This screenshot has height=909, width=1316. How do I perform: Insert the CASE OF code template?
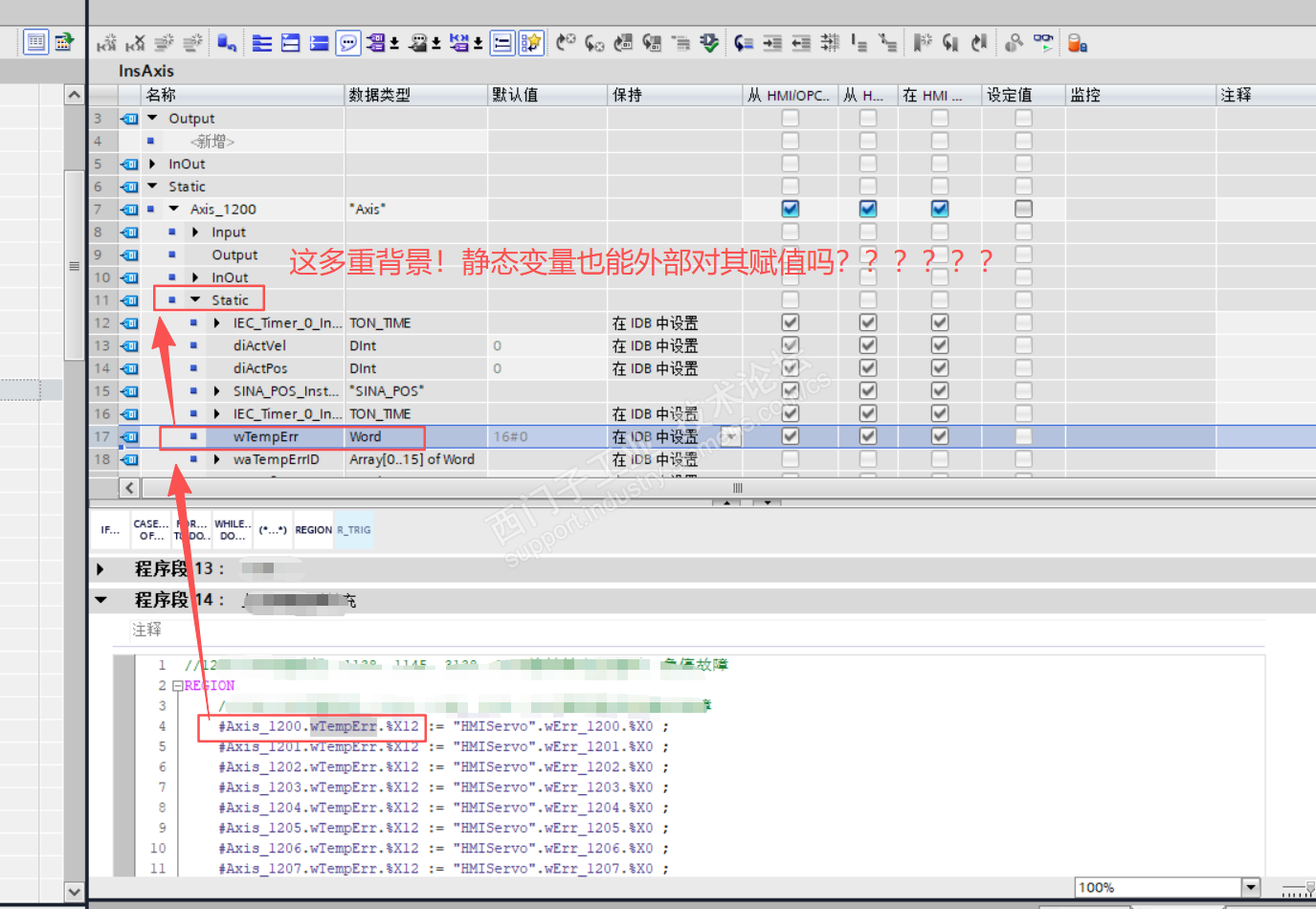(x=150, y=530)
